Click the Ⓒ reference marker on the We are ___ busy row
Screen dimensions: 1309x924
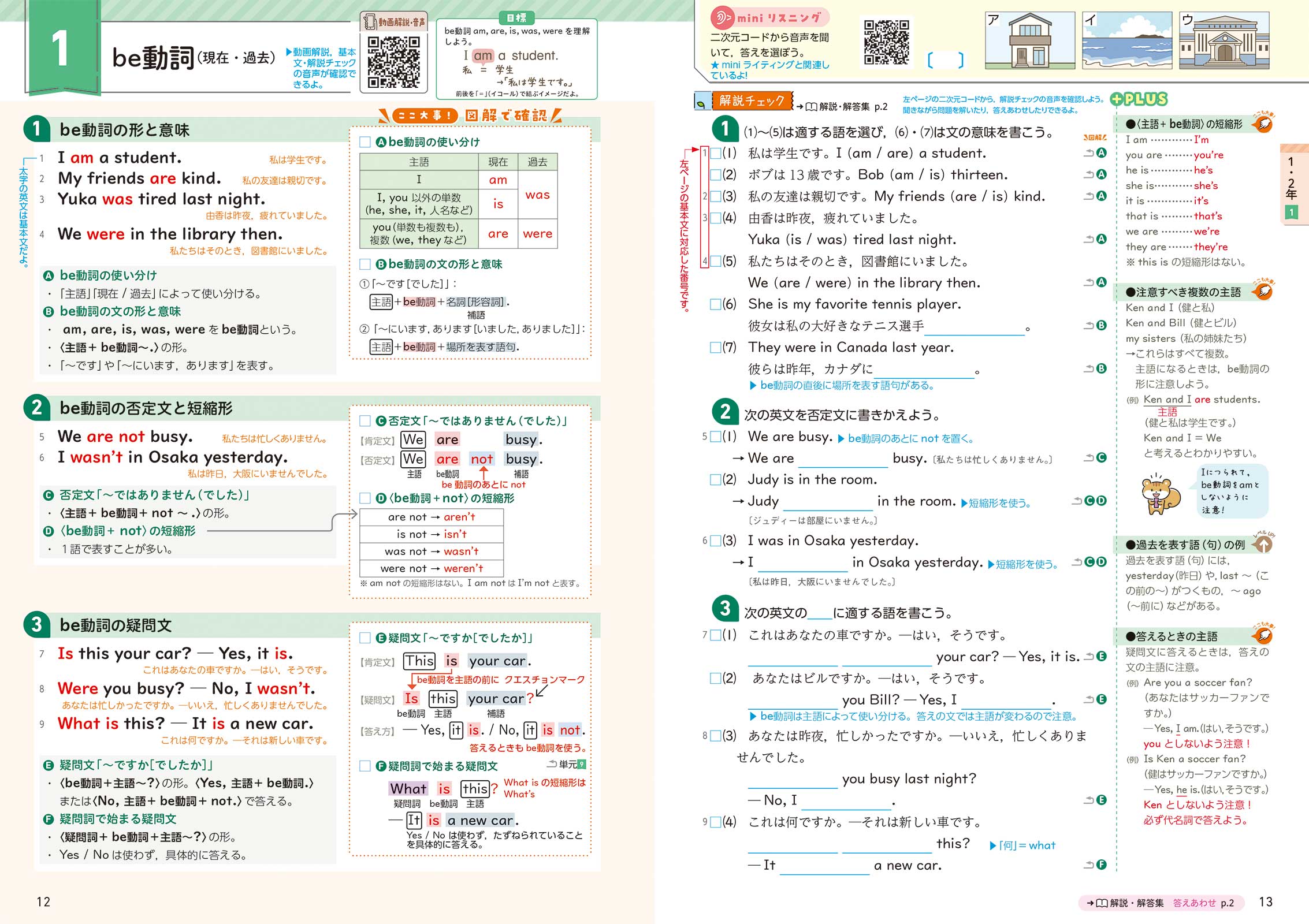pyautogui.click(x=1102, y=457)
